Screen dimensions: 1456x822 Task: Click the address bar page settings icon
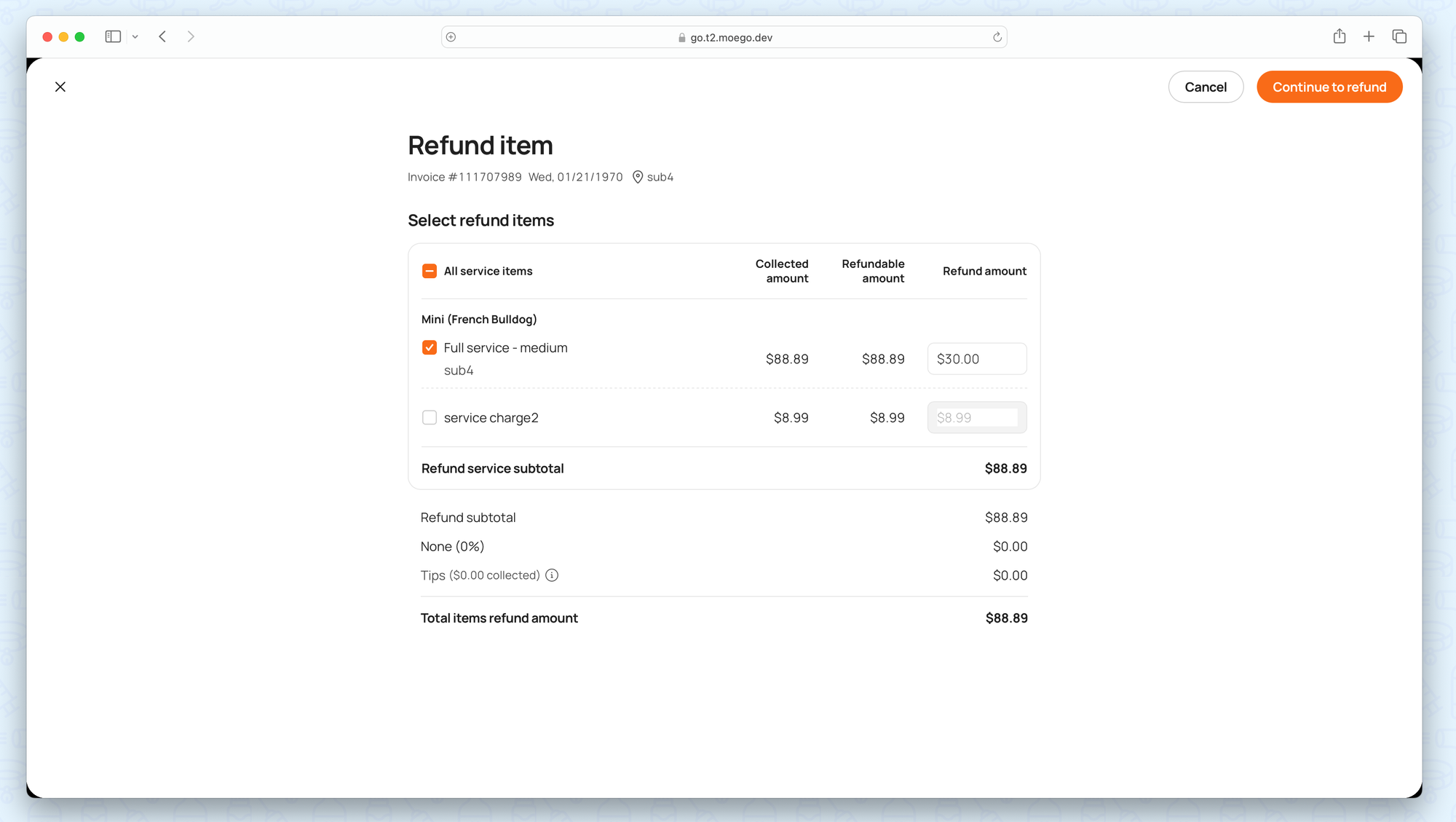pyautogui.click(x=451, y=37)
